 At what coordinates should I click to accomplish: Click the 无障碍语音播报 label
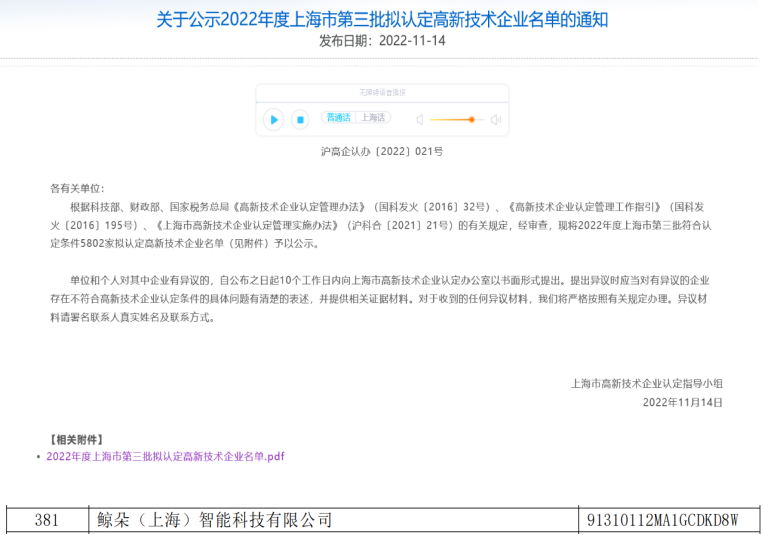tap(382, 92)
